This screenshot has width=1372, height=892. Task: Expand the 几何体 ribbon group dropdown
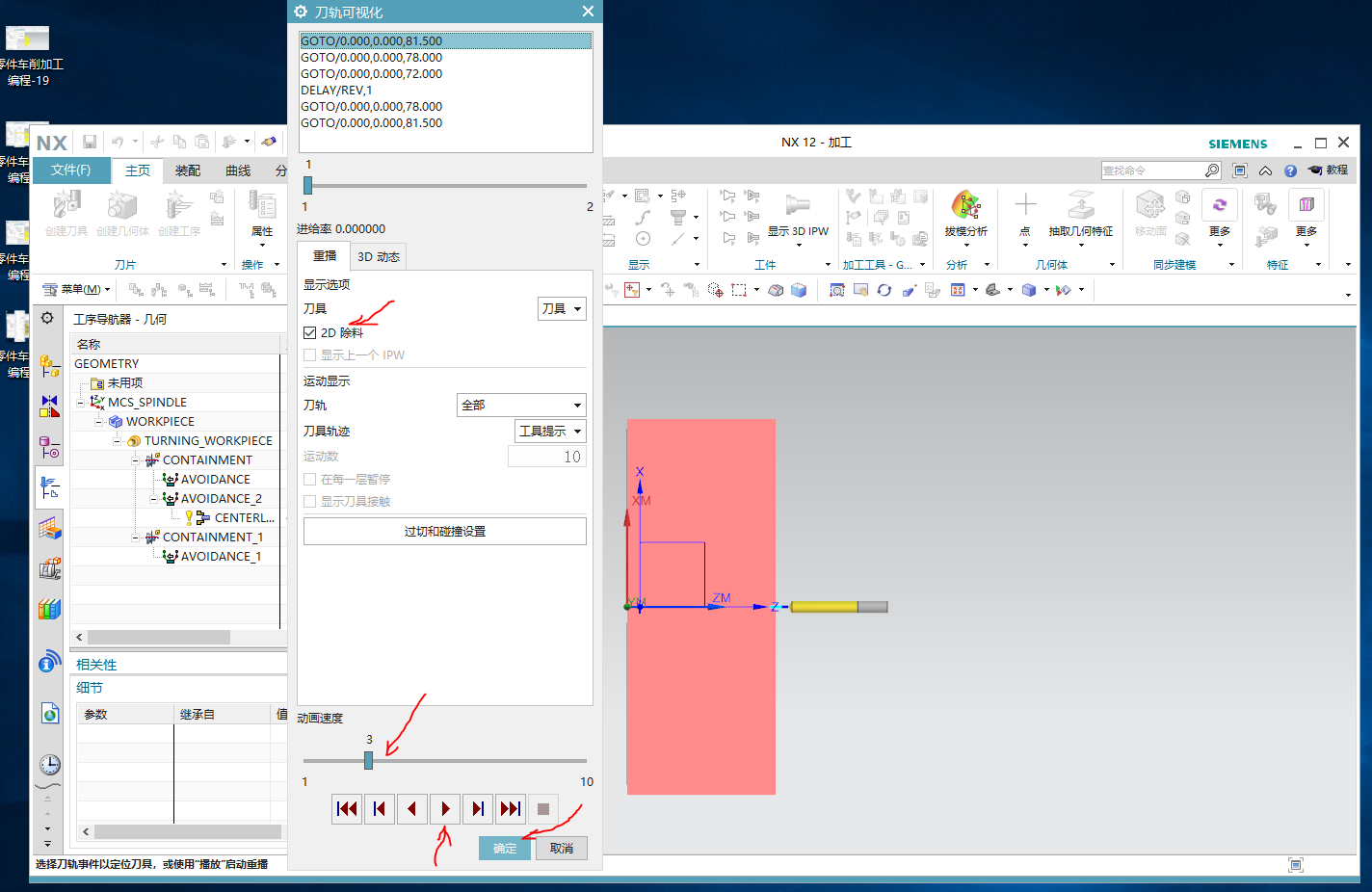click(x=1113, y=265)
